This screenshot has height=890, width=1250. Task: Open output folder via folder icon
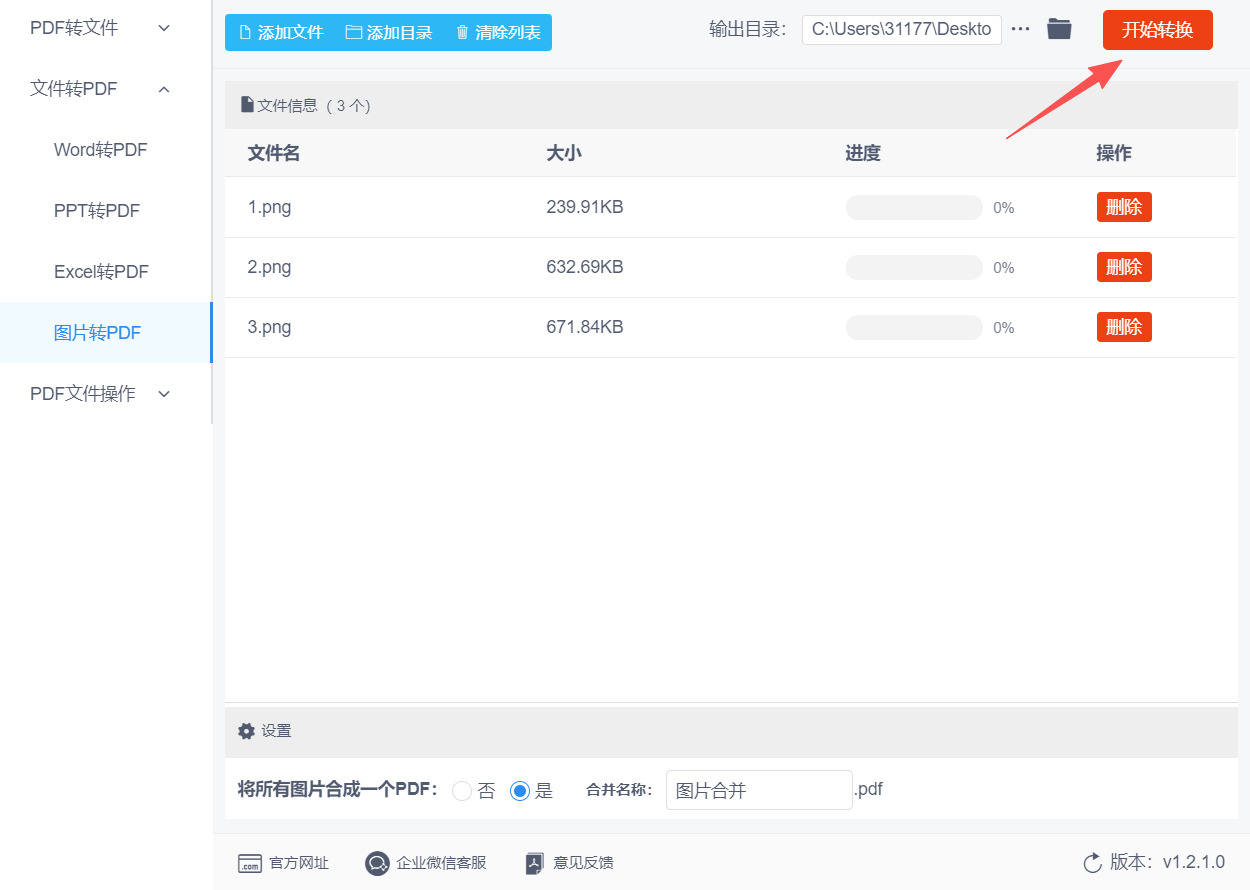[1059, 29]
